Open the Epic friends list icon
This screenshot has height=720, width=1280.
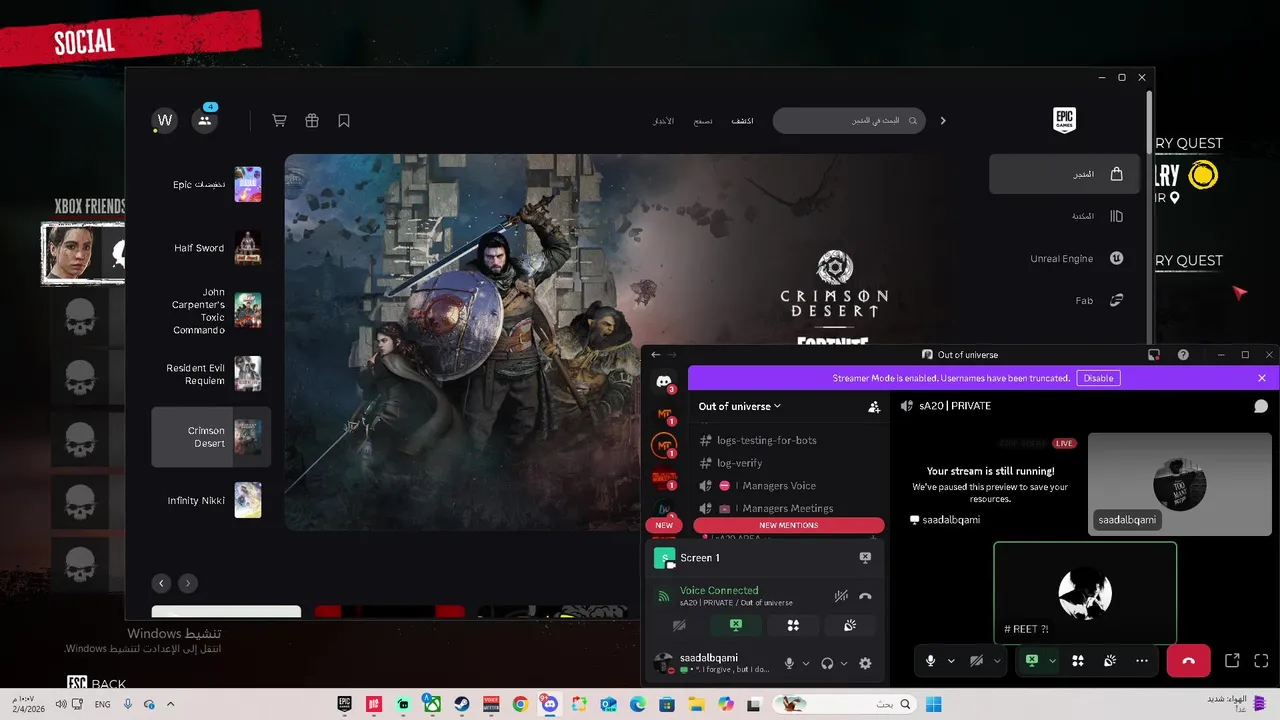click(205, 120)
